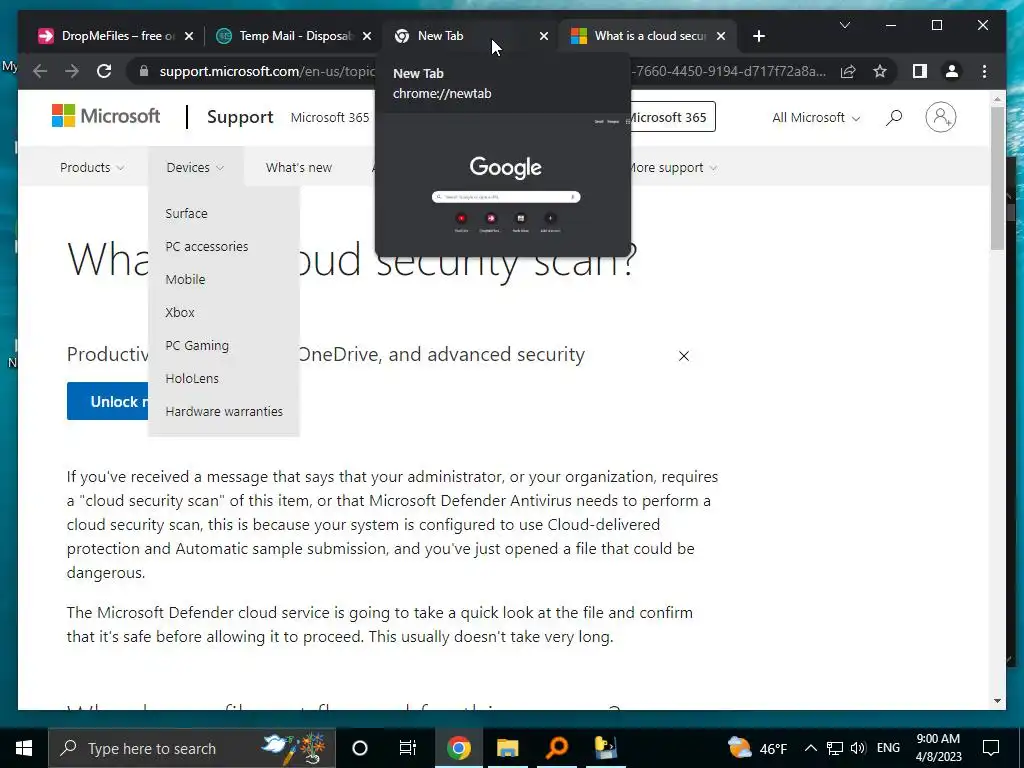Open the yellow folder taskbar app
Viewport: 1024px width, 768px height.
click(x=605, y=748)
